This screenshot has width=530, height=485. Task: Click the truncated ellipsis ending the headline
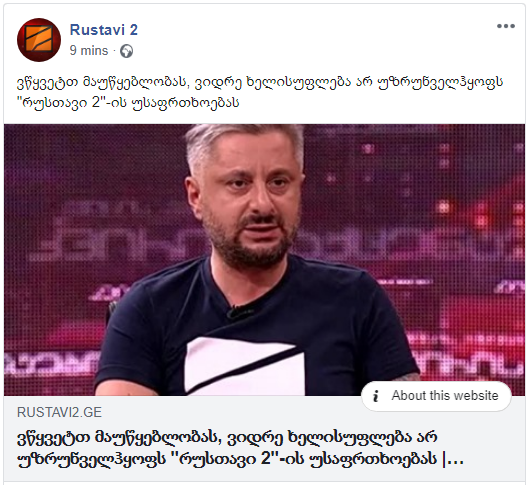[456, 460]
